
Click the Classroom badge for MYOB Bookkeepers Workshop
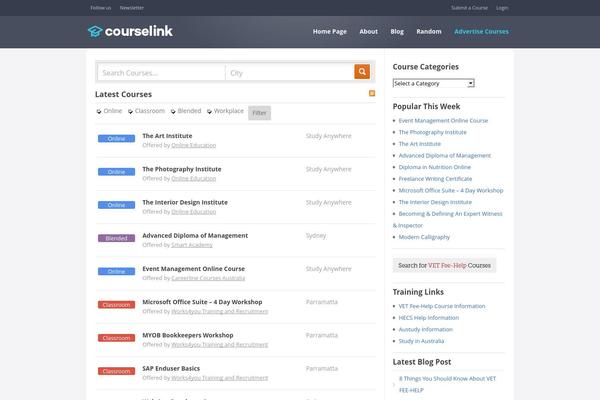point(116,338)
